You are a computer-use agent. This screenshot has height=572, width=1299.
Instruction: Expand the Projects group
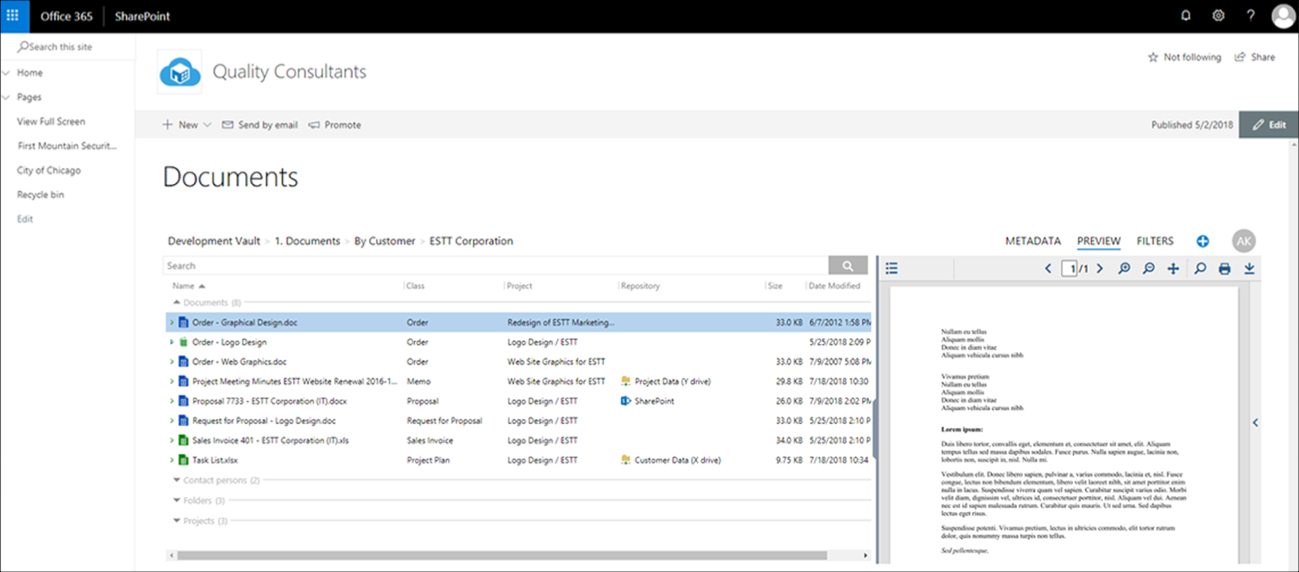click(x=177, y=521)
